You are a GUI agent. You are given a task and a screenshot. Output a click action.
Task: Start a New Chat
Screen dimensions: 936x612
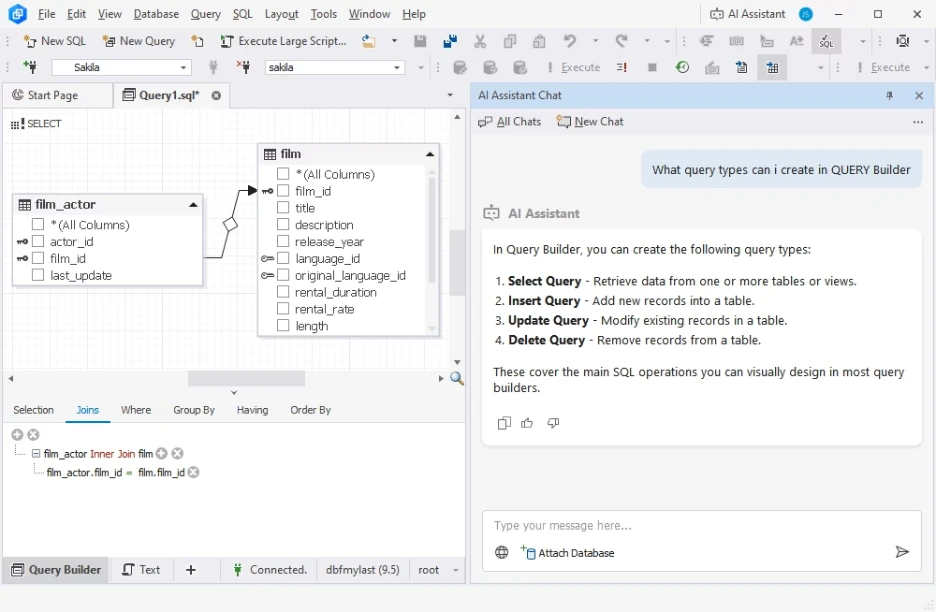coord(590,122)
